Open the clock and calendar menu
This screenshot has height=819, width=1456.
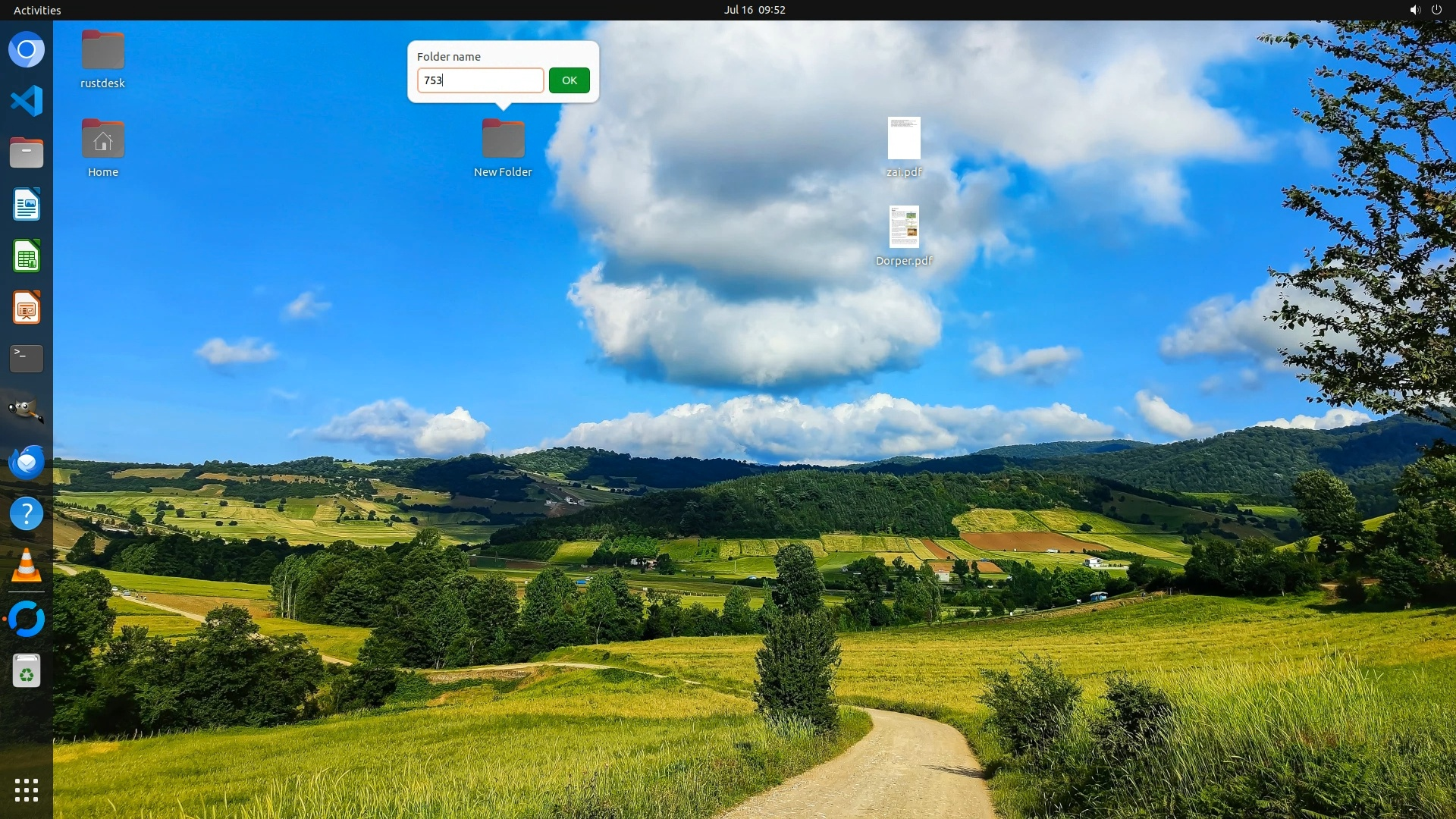(754, 10)
